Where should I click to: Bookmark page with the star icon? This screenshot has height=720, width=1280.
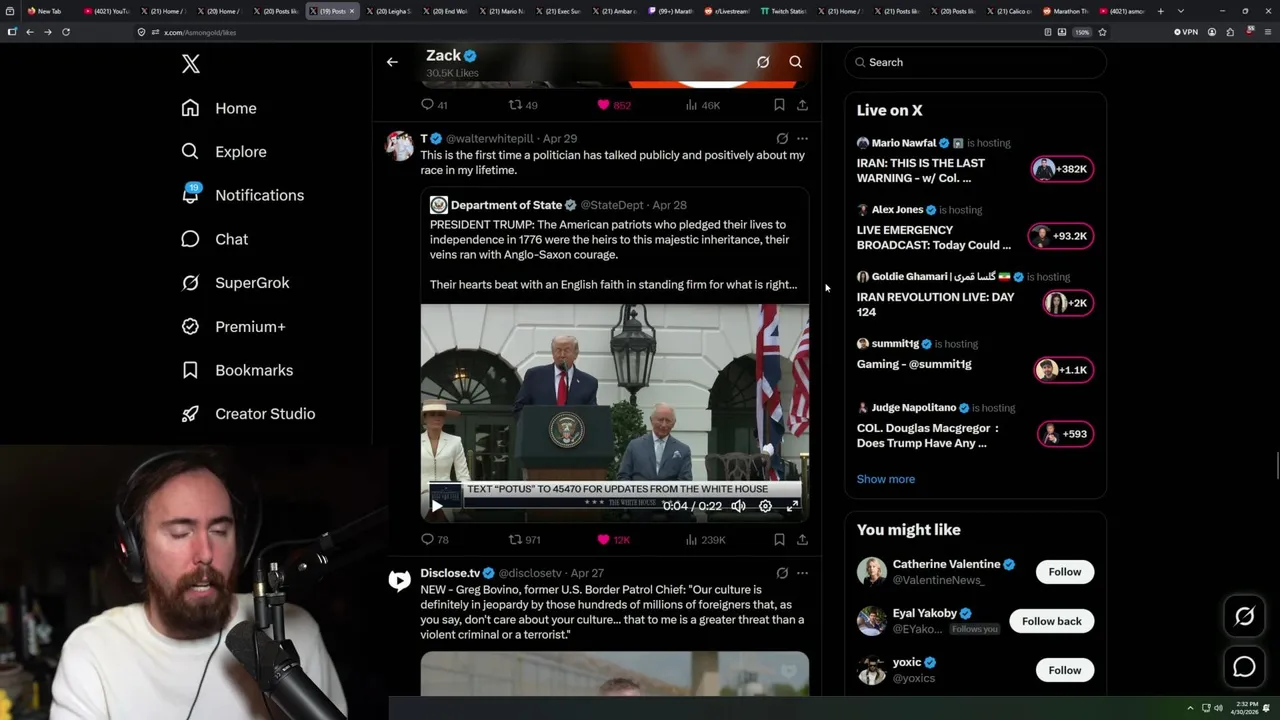(1102, 32)
